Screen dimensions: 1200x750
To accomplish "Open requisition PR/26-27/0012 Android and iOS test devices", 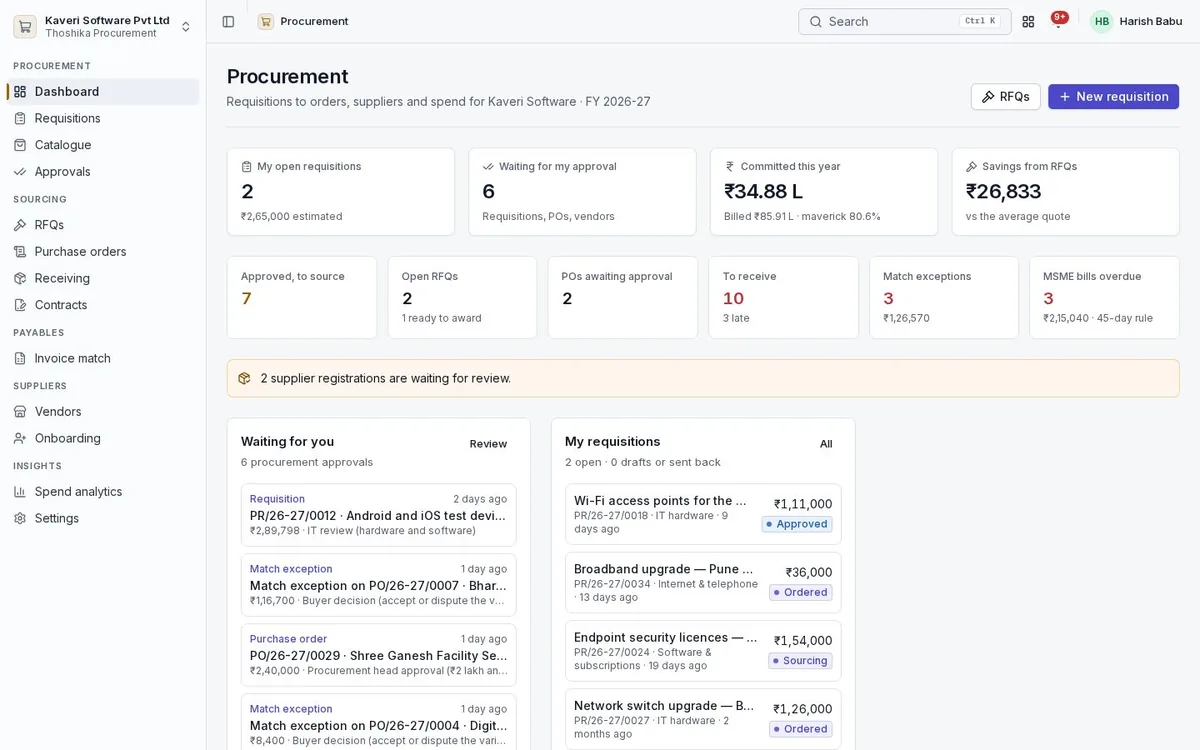I will coord(379,515).
